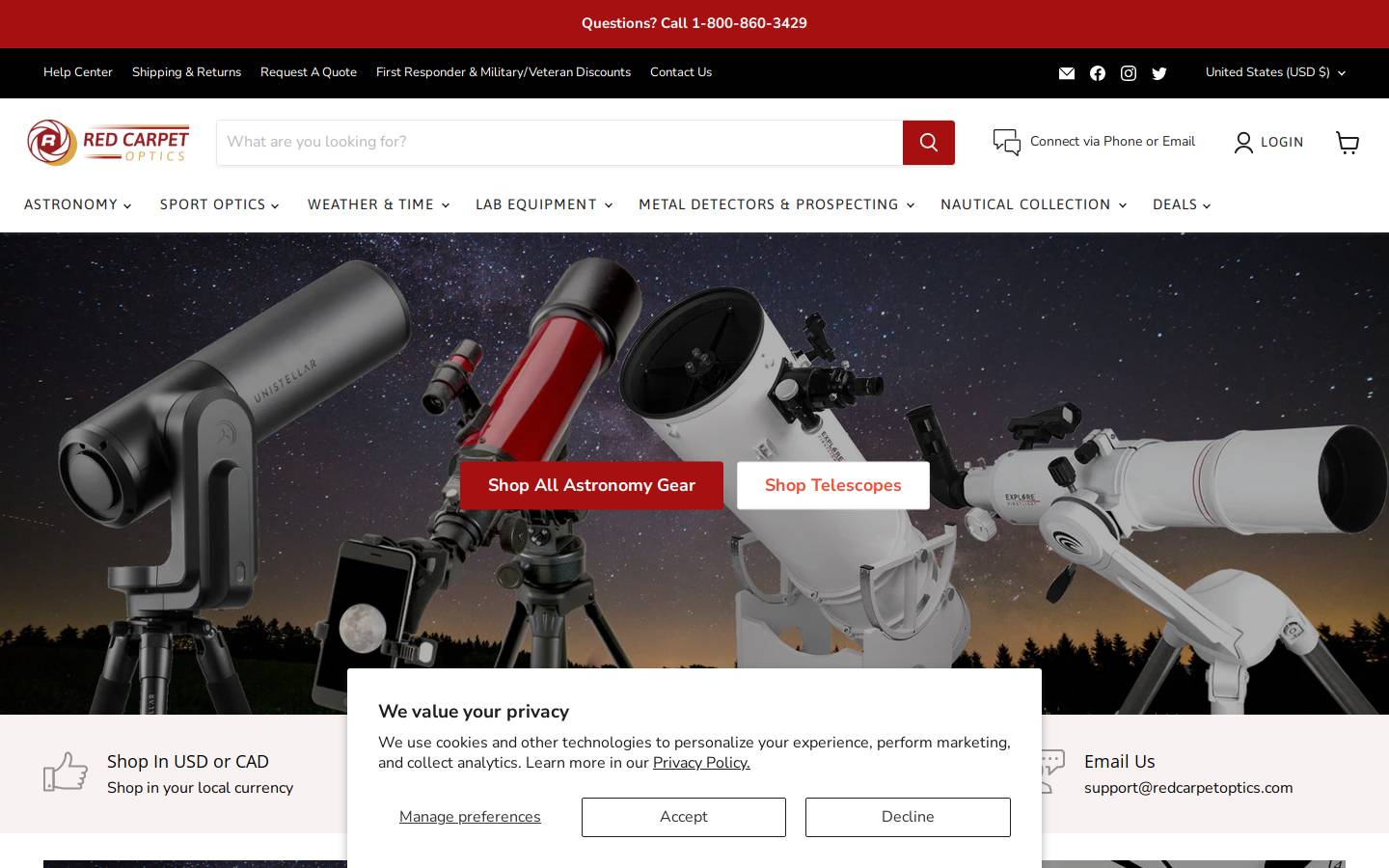The height and width of the screenshot is (868, 1389).
Task: Click Shop All Astronomy Gear button
Action: point(591,485)
